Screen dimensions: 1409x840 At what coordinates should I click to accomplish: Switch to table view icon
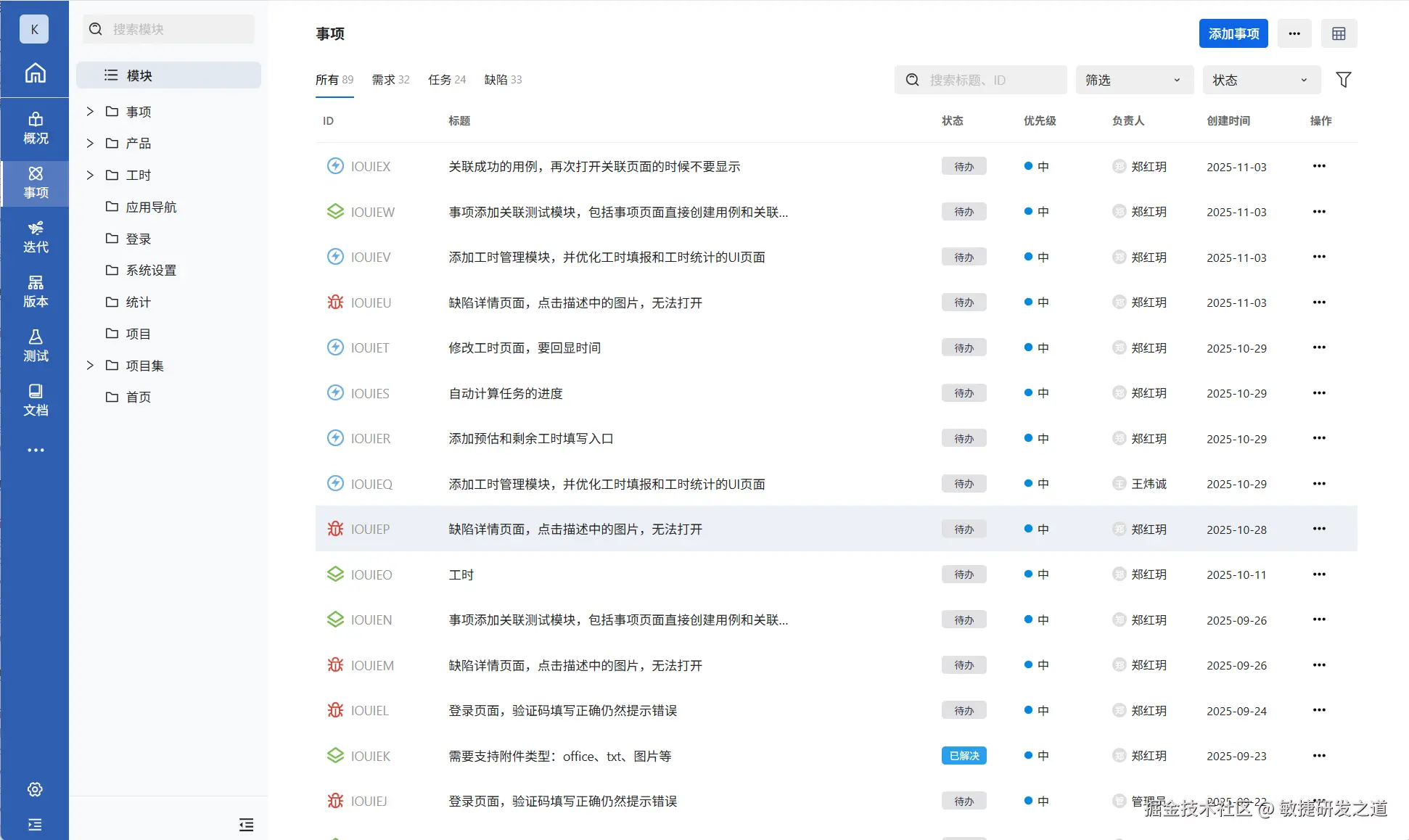pos(1339,33)
